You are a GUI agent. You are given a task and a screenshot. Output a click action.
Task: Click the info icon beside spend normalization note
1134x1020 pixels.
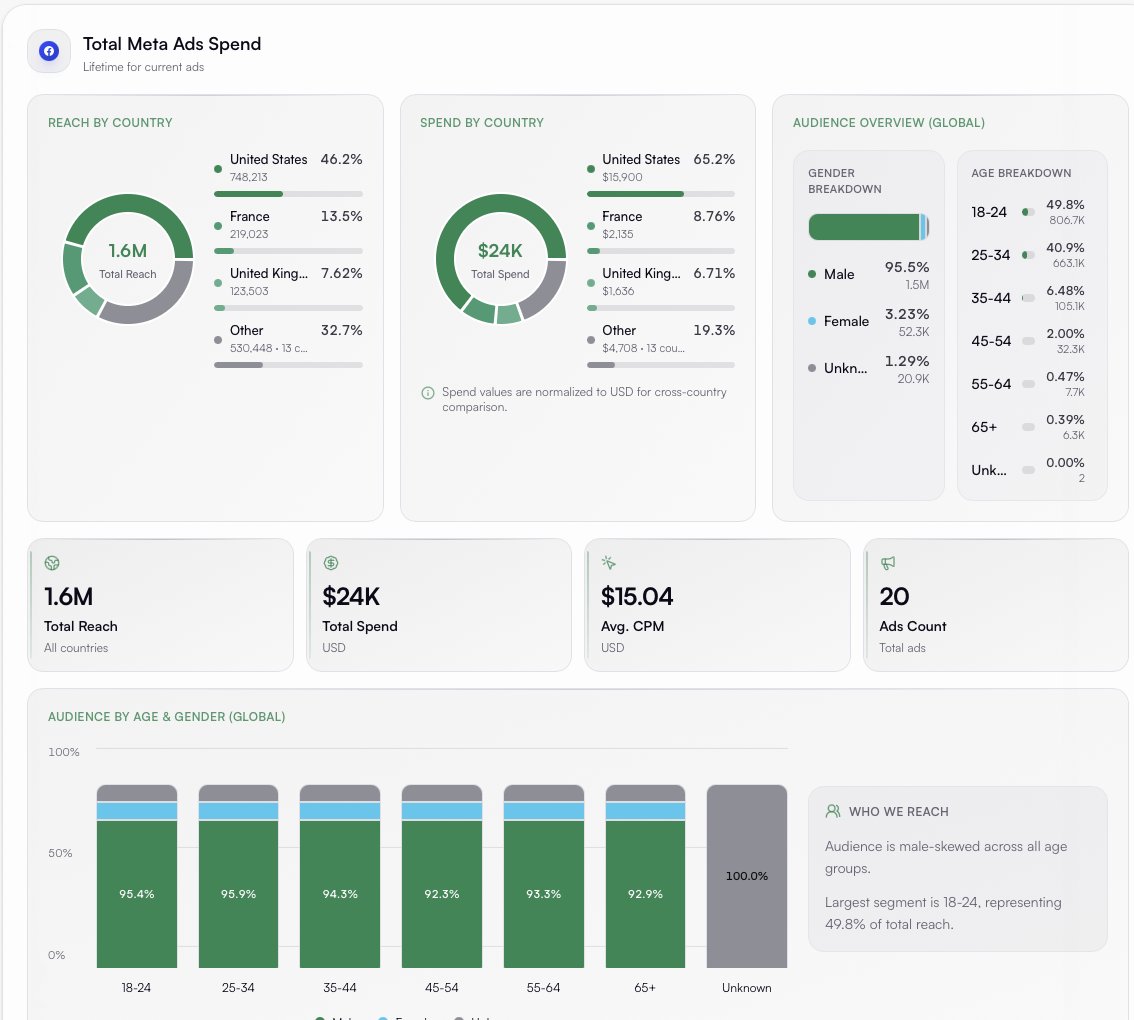(428, 393)
